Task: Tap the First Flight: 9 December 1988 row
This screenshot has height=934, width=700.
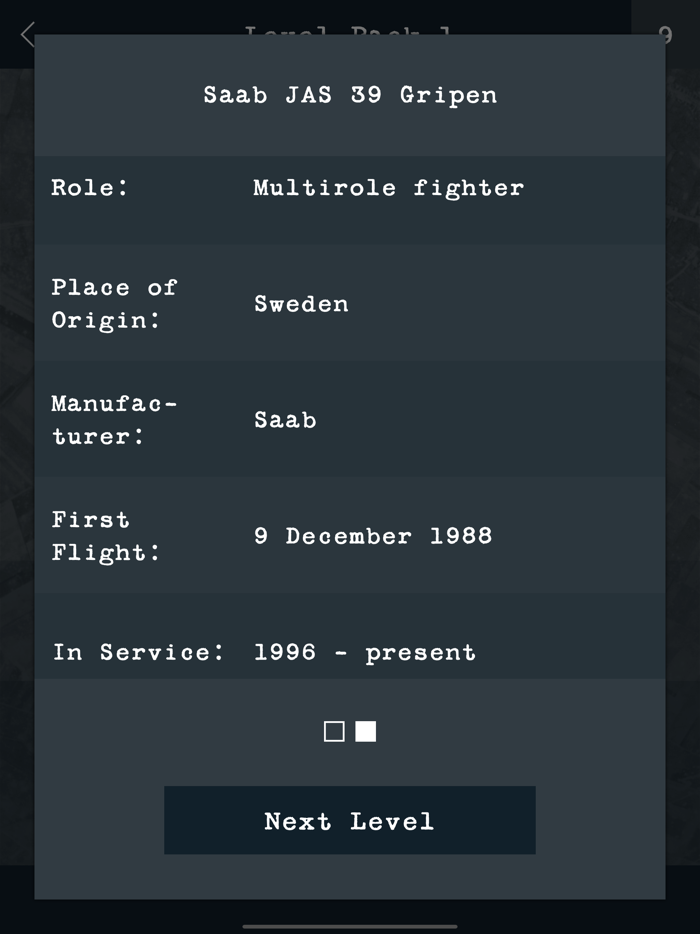Action: pos(350,535)
